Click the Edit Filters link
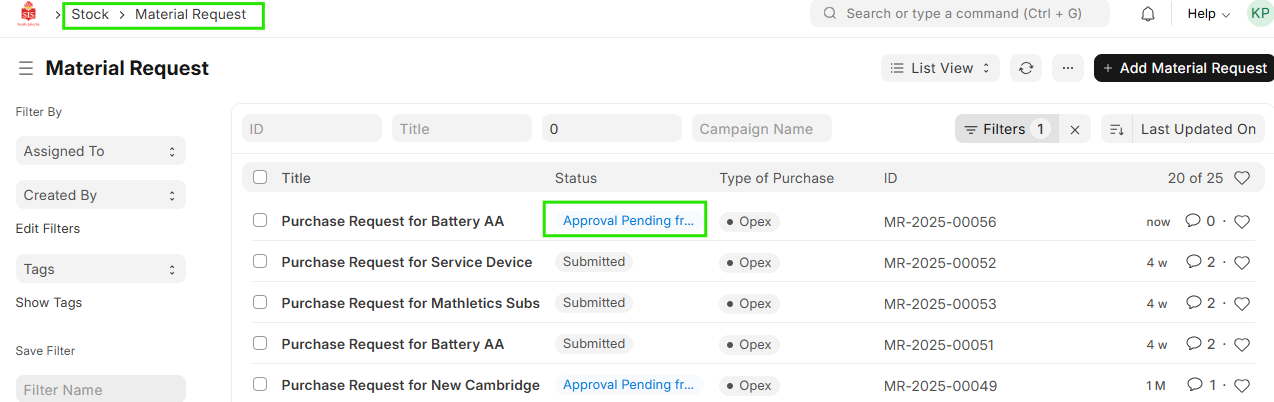This screenshot has width=1274, height=402. [48, 228]
